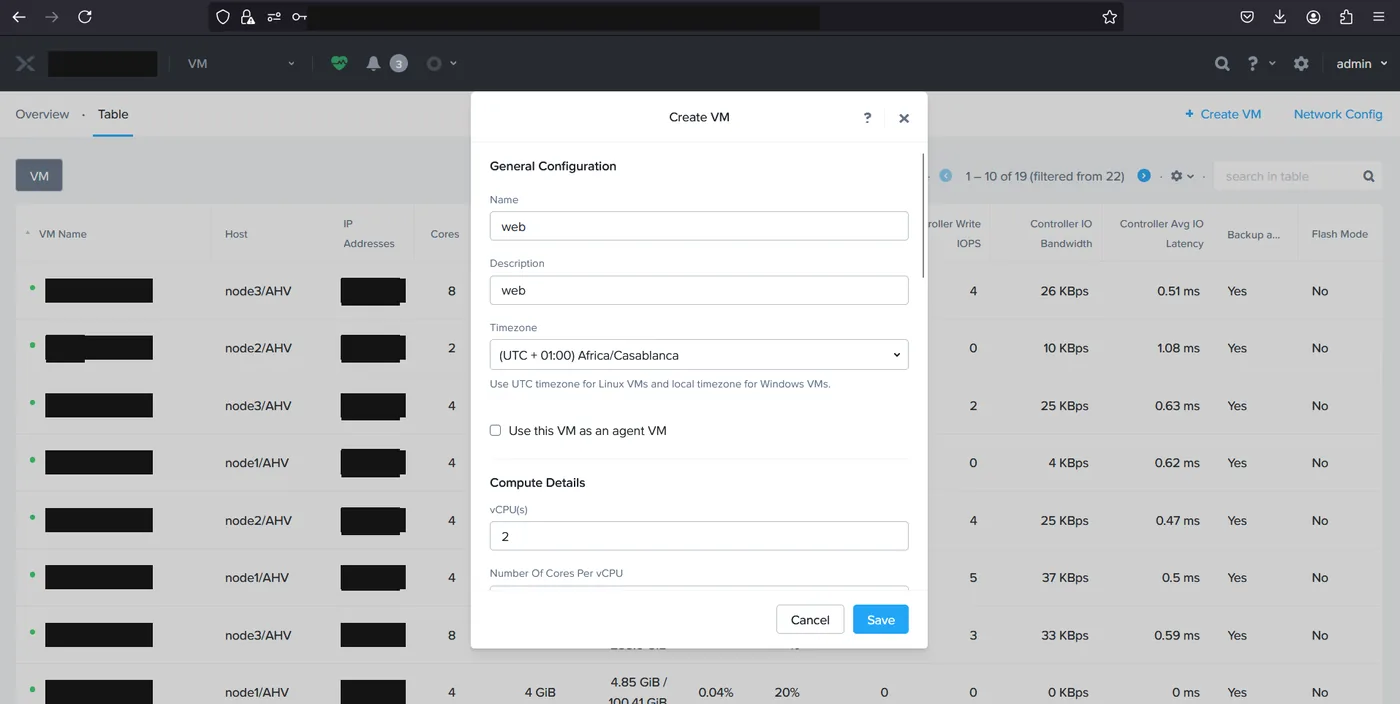Screen dimensions: 1400x704
Task: Click the Cancel button
Action: click(810, 619)
